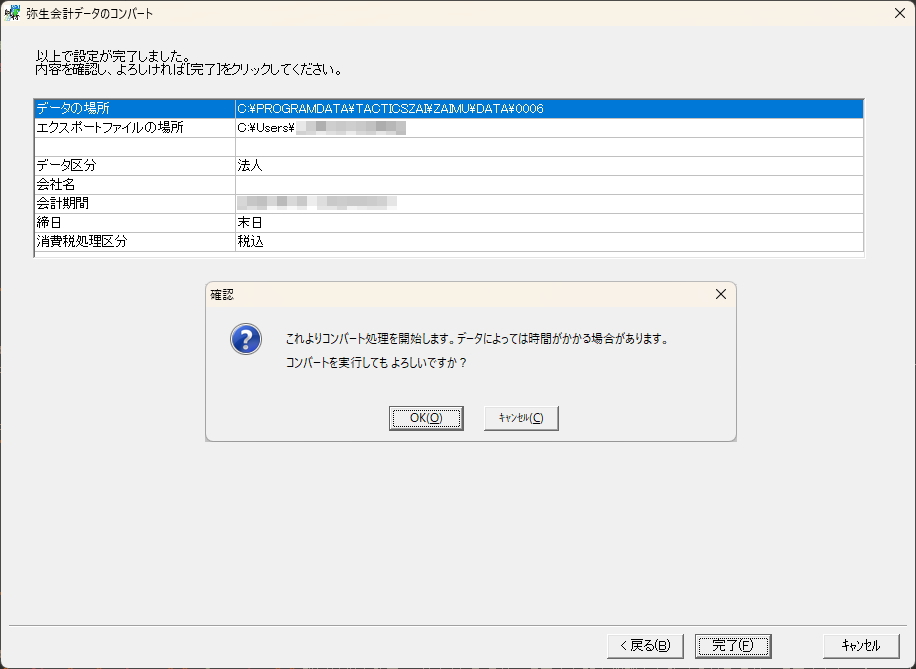The image size is (916, 669).
Task: Select the エクスポートファイルの場所 row label
Action: click(135, 127)
